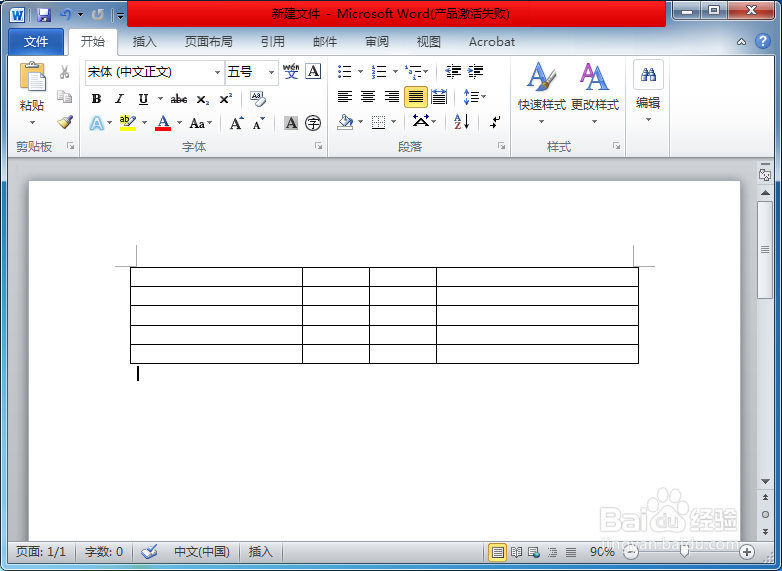Viewport: 782px width, 571px height.
Task: Toggle subscript formatting
Action: tap(202, 99)
